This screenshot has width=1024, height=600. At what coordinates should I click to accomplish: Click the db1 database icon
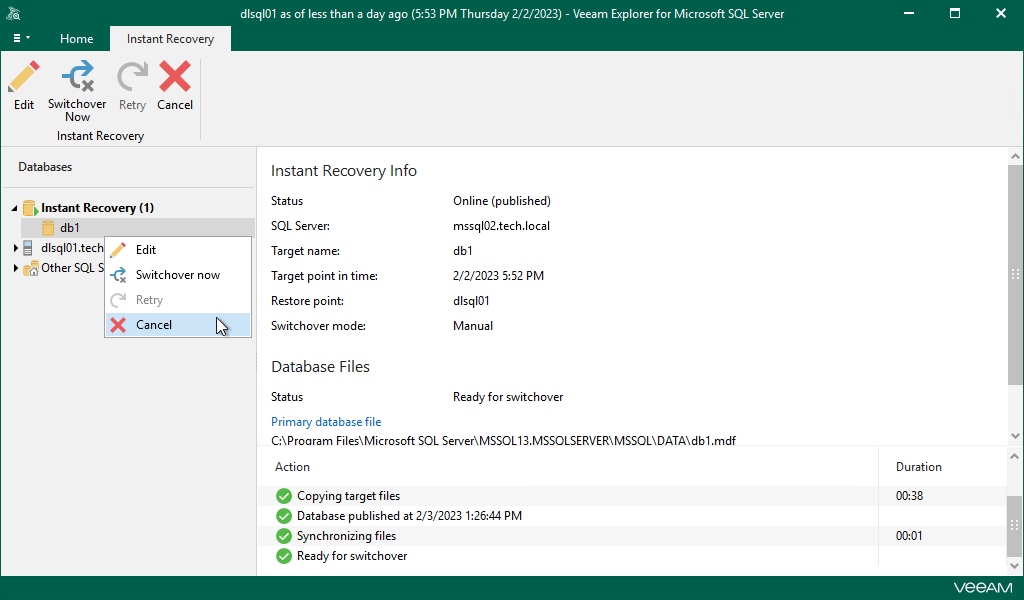48,228
